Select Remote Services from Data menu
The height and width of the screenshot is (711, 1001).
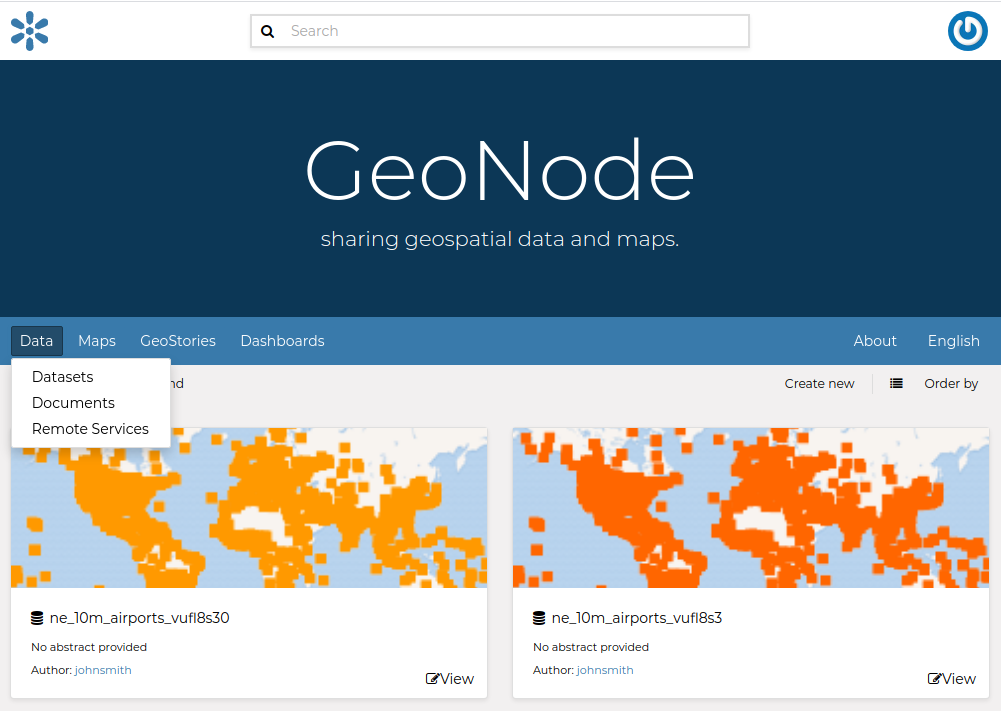90,429
